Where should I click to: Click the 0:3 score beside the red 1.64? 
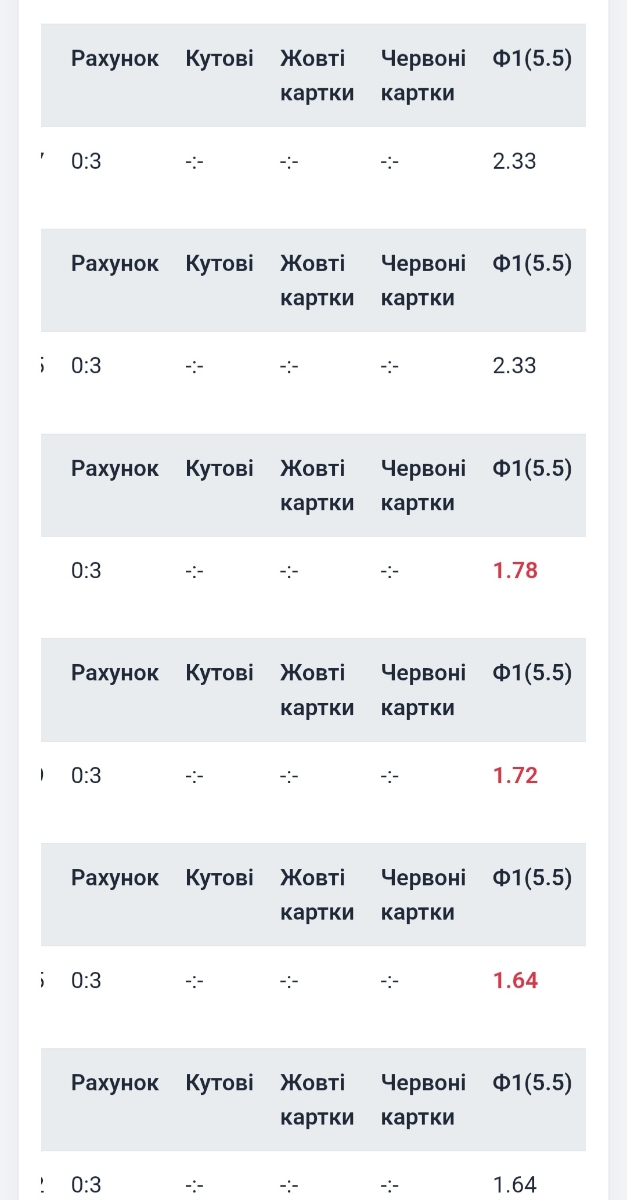click(87, 981)
